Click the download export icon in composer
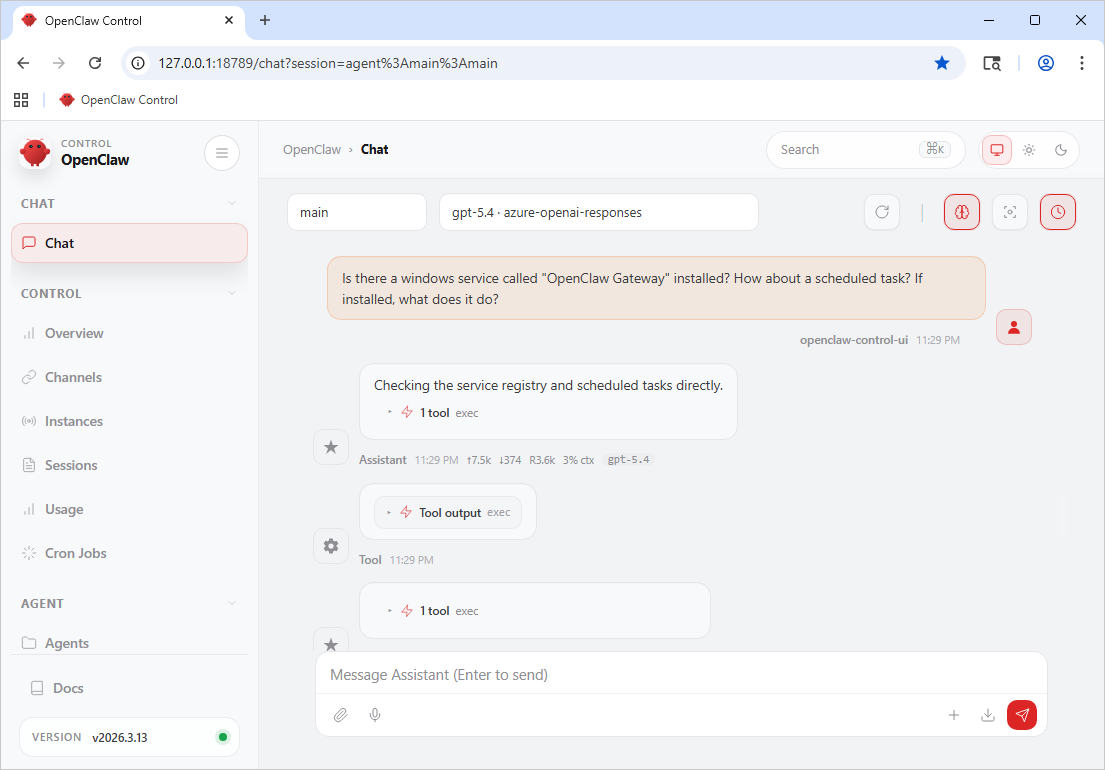This screenshot has width=1105, height=770. pyautogui.click(x=988, y=715)
